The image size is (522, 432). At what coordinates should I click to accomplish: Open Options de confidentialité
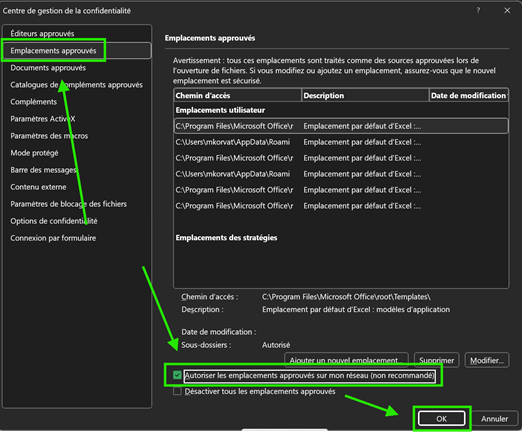(54, 221)
